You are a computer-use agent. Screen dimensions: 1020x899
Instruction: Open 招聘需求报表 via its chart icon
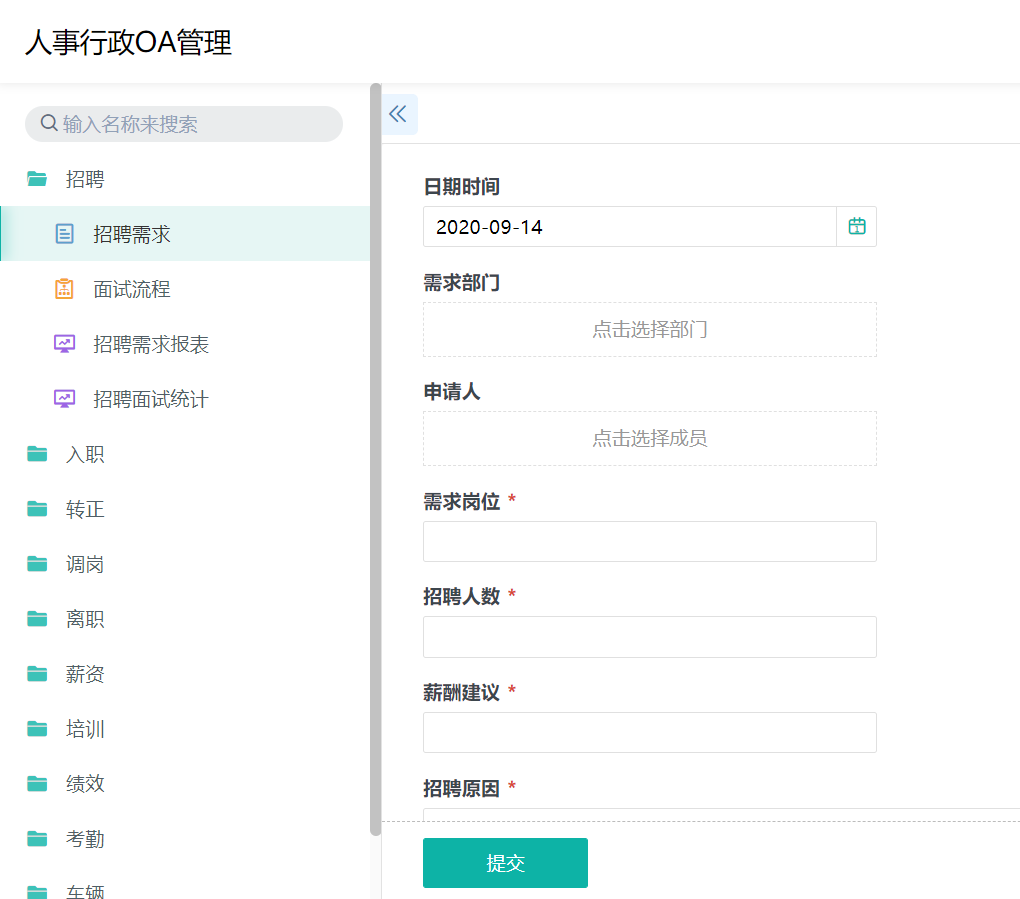coord(65,343)
